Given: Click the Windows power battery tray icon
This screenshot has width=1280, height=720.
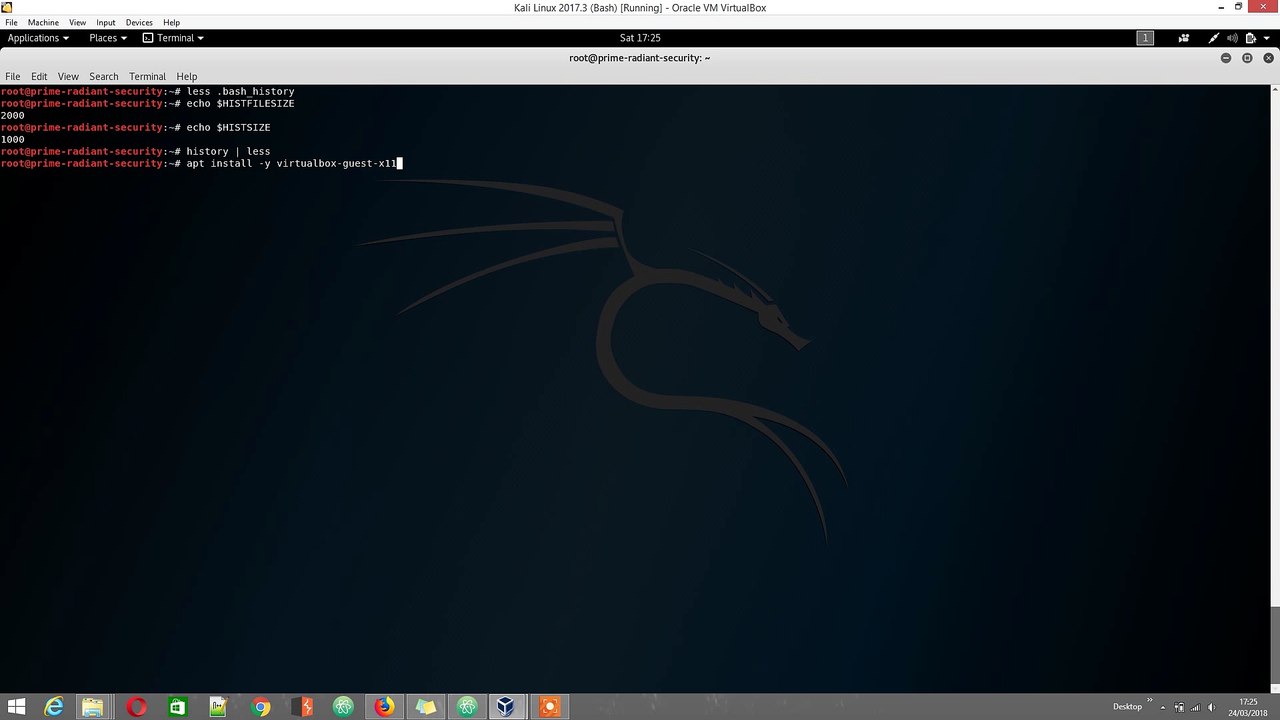Looking at the screenshot, I should [1180, 707].
